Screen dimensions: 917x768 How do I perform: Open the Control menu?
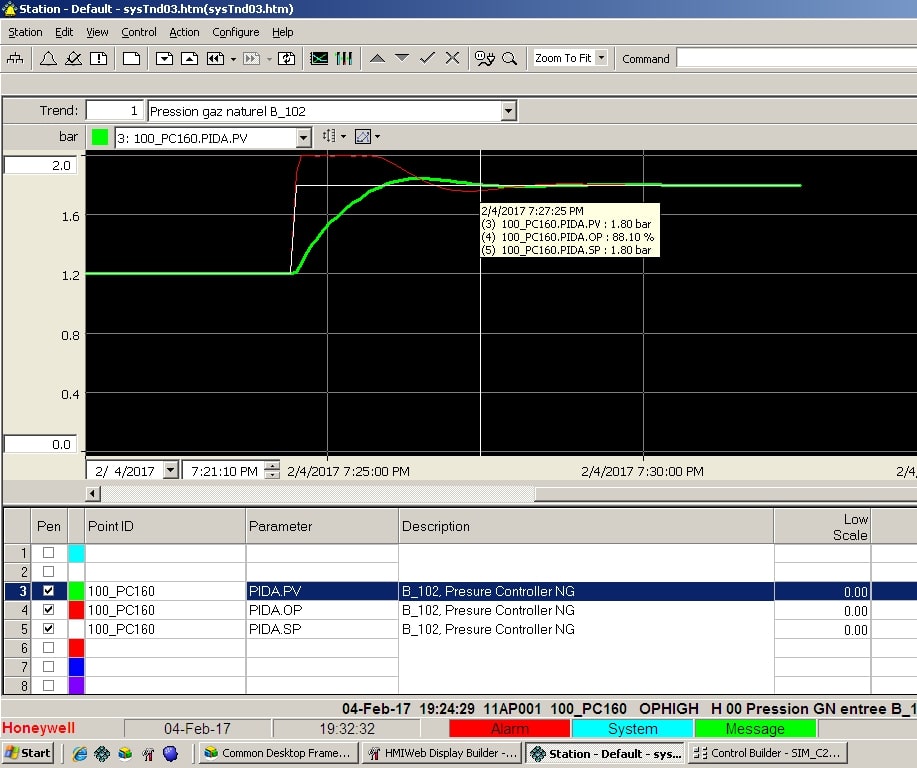coord(139,32)
